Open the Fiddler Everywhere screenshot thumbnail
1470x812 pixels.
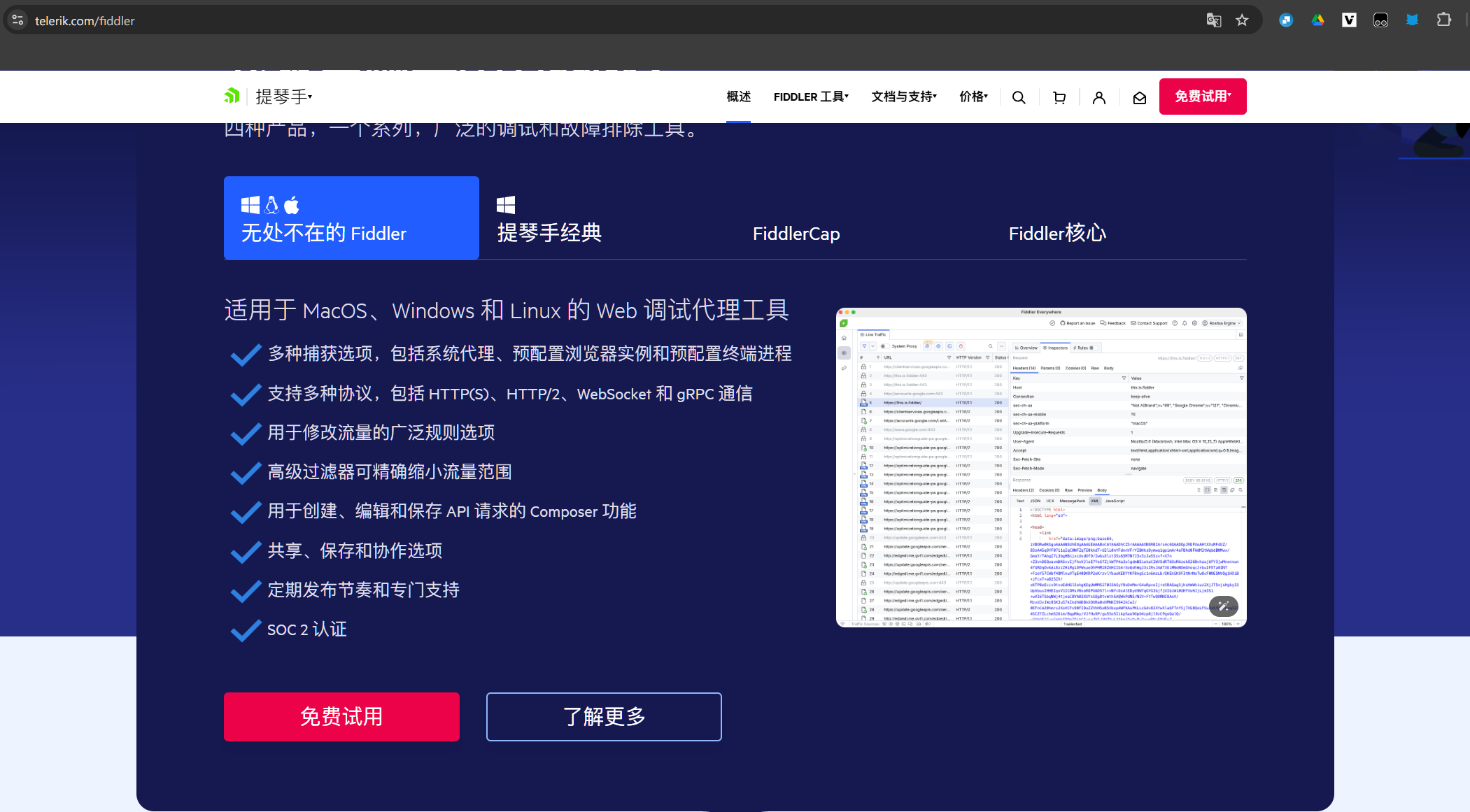click(x=1040, y=466)
